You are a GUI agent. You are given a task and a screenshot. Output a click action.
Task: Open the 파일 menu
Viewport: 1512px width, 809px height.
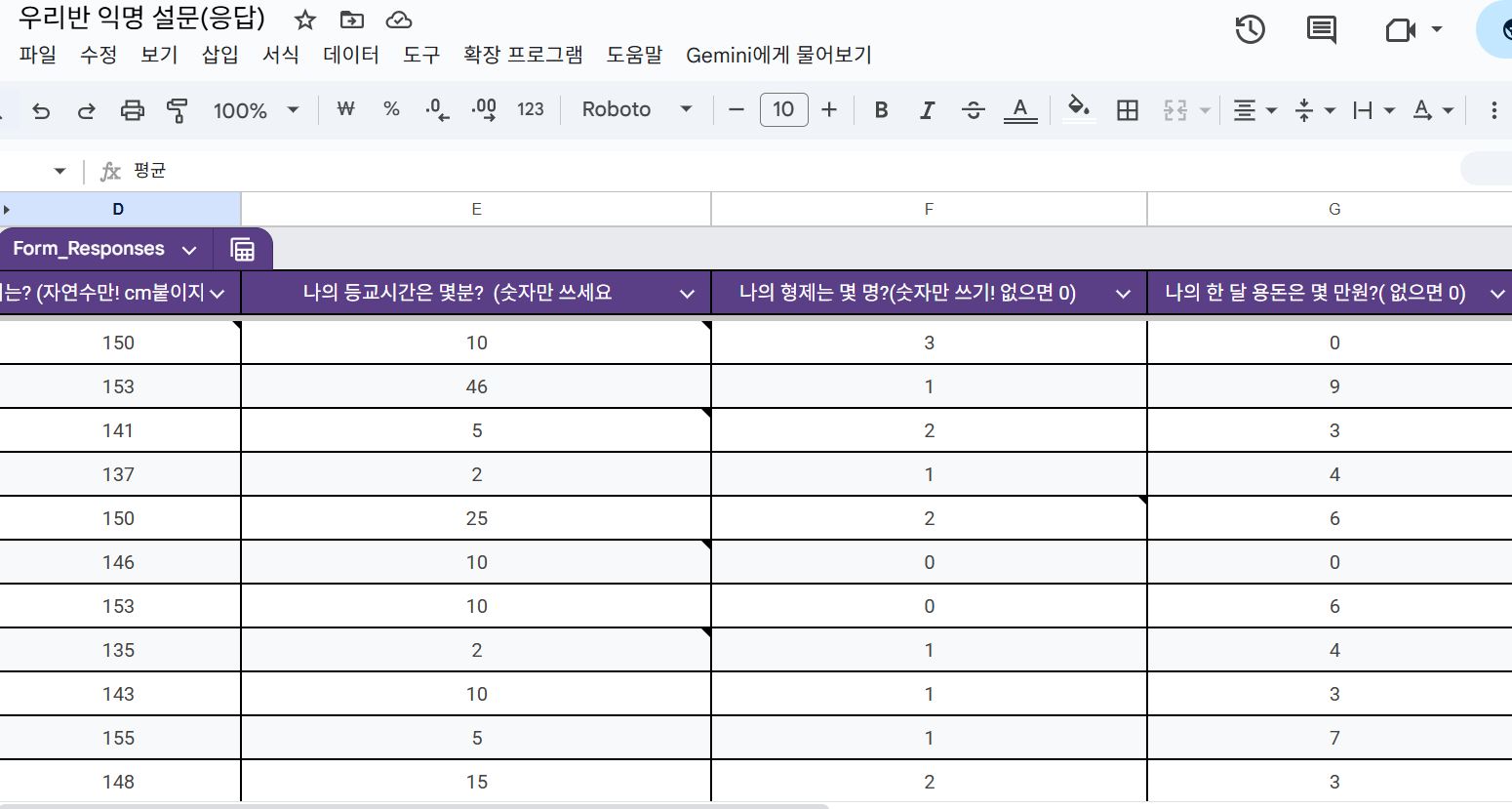[38, 55]
